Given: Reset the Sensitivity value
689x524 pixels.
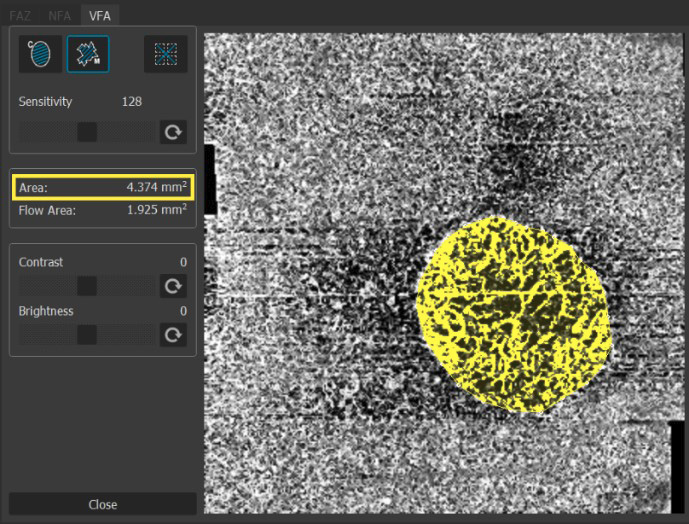Looking at the screenshot, I should [x=174, y=132].
